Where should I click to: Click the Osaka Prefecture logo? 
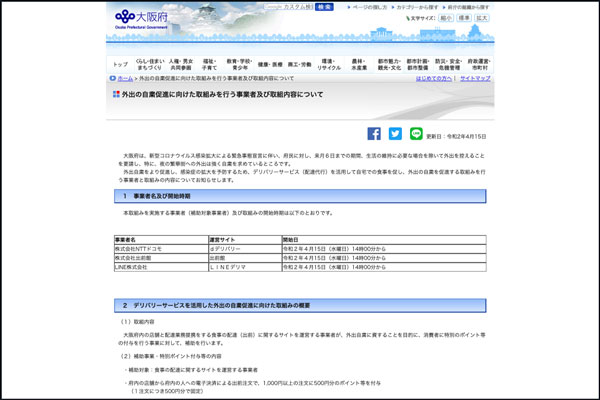pyautogui.click(x=139, y=18)
